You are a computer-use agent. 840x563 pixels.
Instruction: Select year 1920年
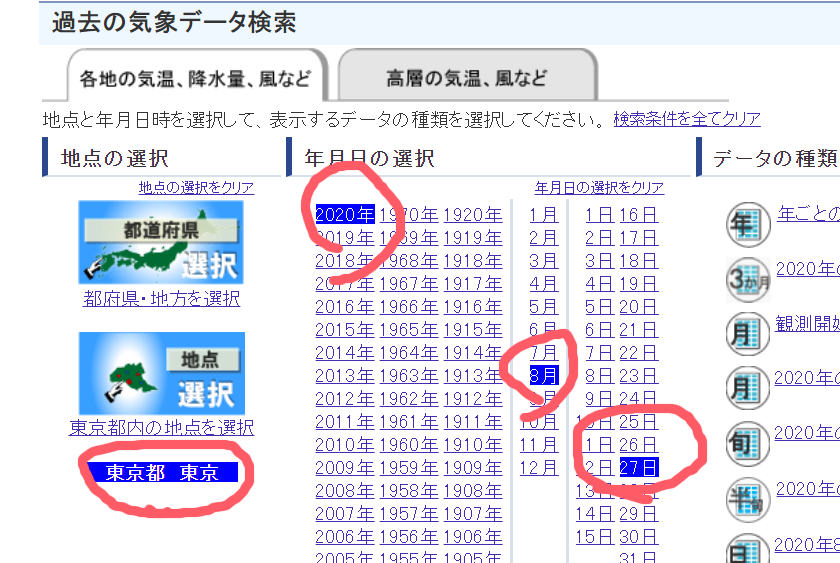point(472,215)
